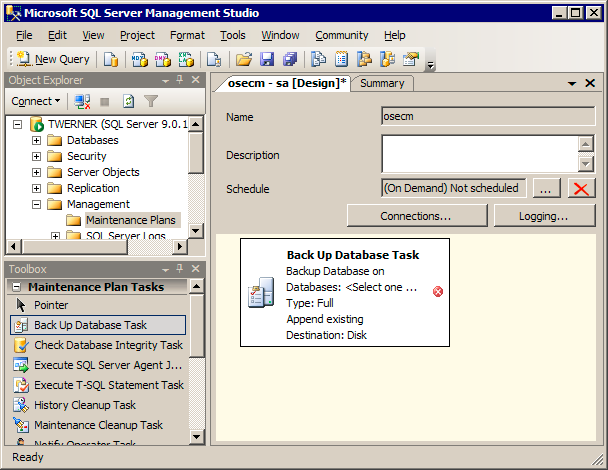The height and width of the screenshot is (470, 608).
Task: Click the New Query toolbar button
Action: click(x=53, y=59)
